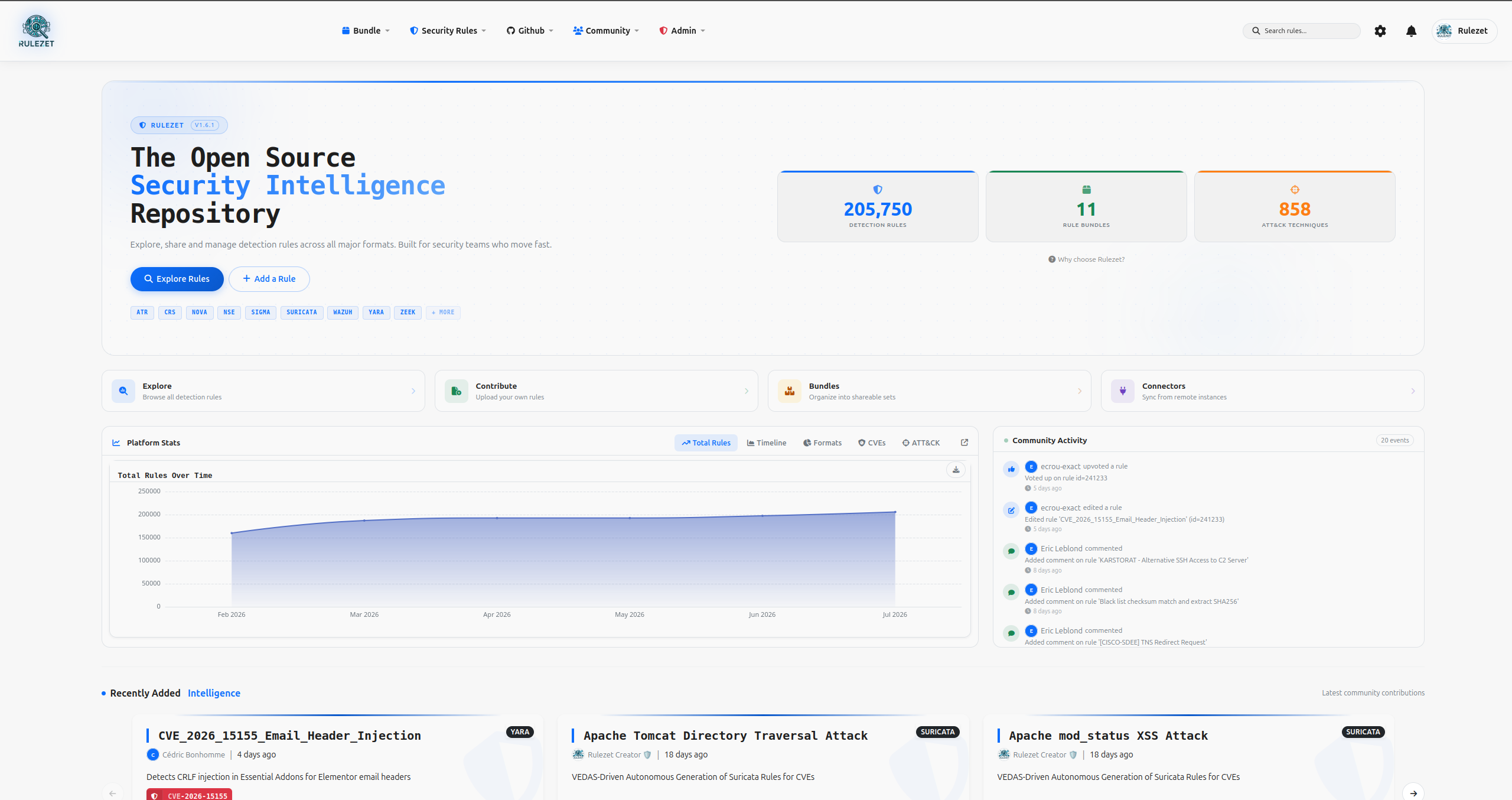Expand the Github dropdown menu
Screen dimensions: 1512x800
(530, 31)
